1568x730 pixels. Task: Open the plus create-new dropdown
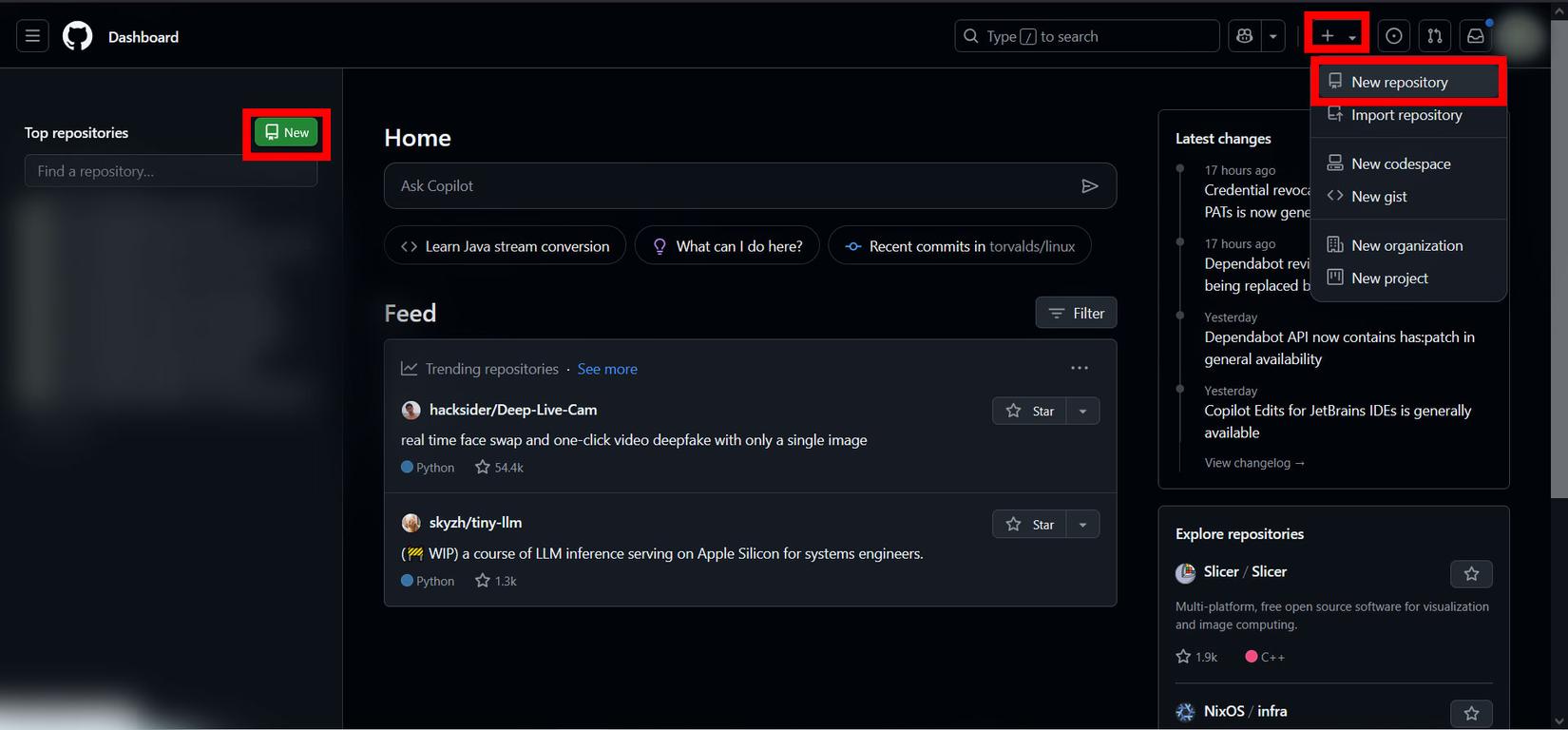click(x=1337, y=36)
